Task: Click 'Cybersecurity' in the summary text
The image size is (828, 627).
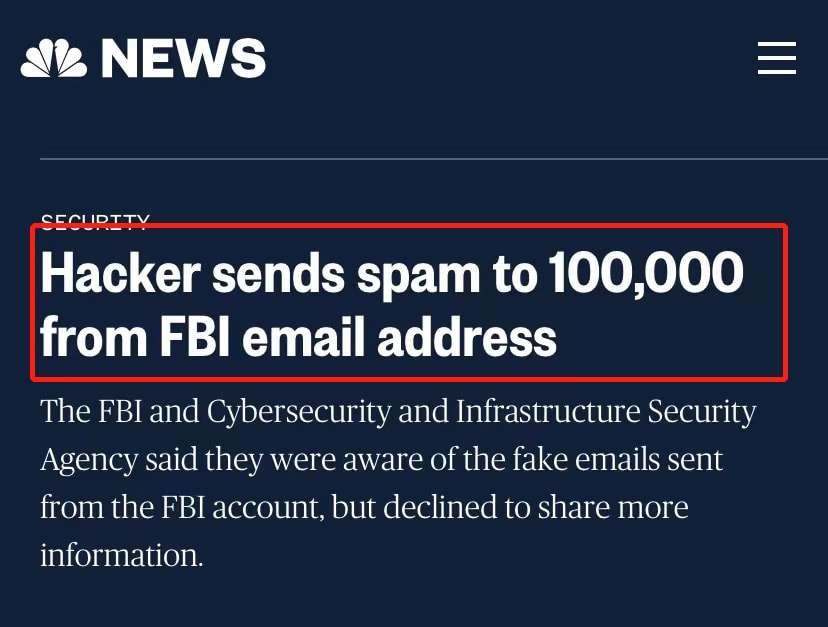Action: pos(298,412)
